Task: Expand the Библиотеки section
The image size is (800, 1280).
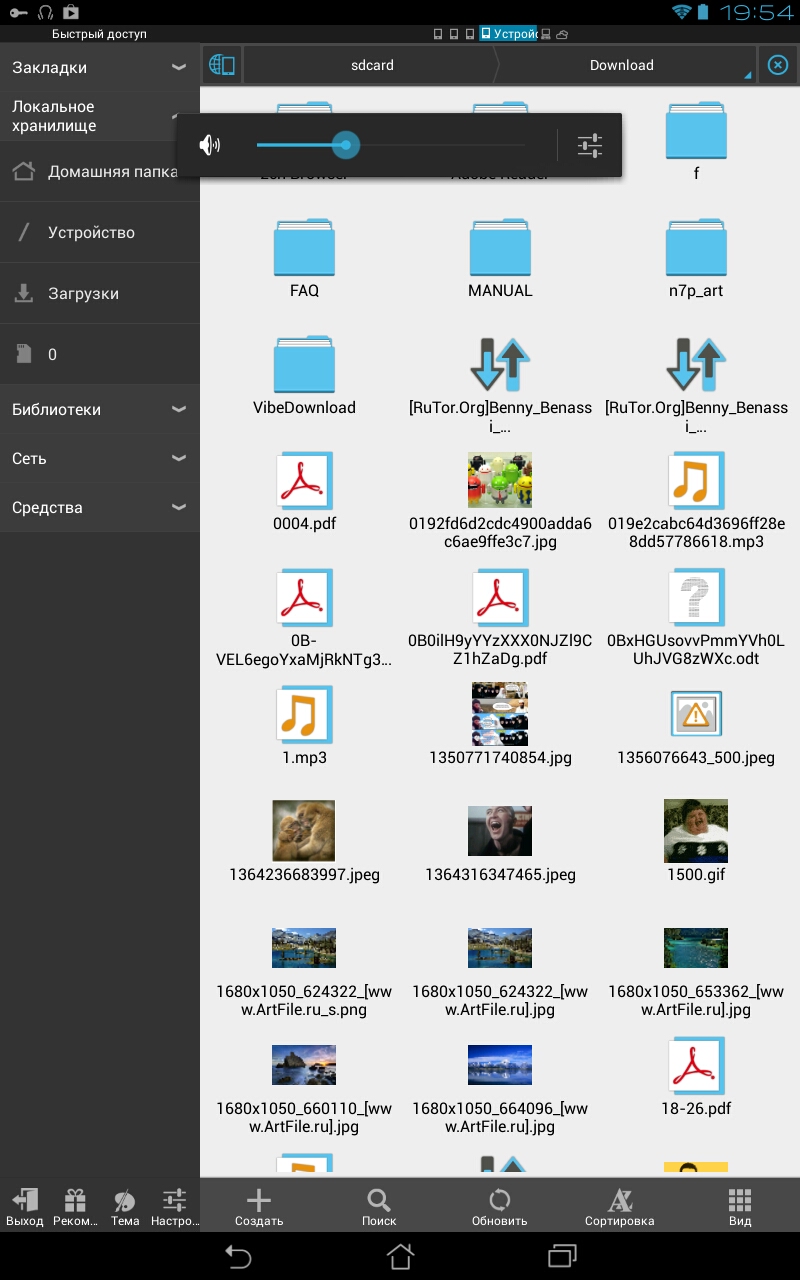Action: [x=100, y=409]
